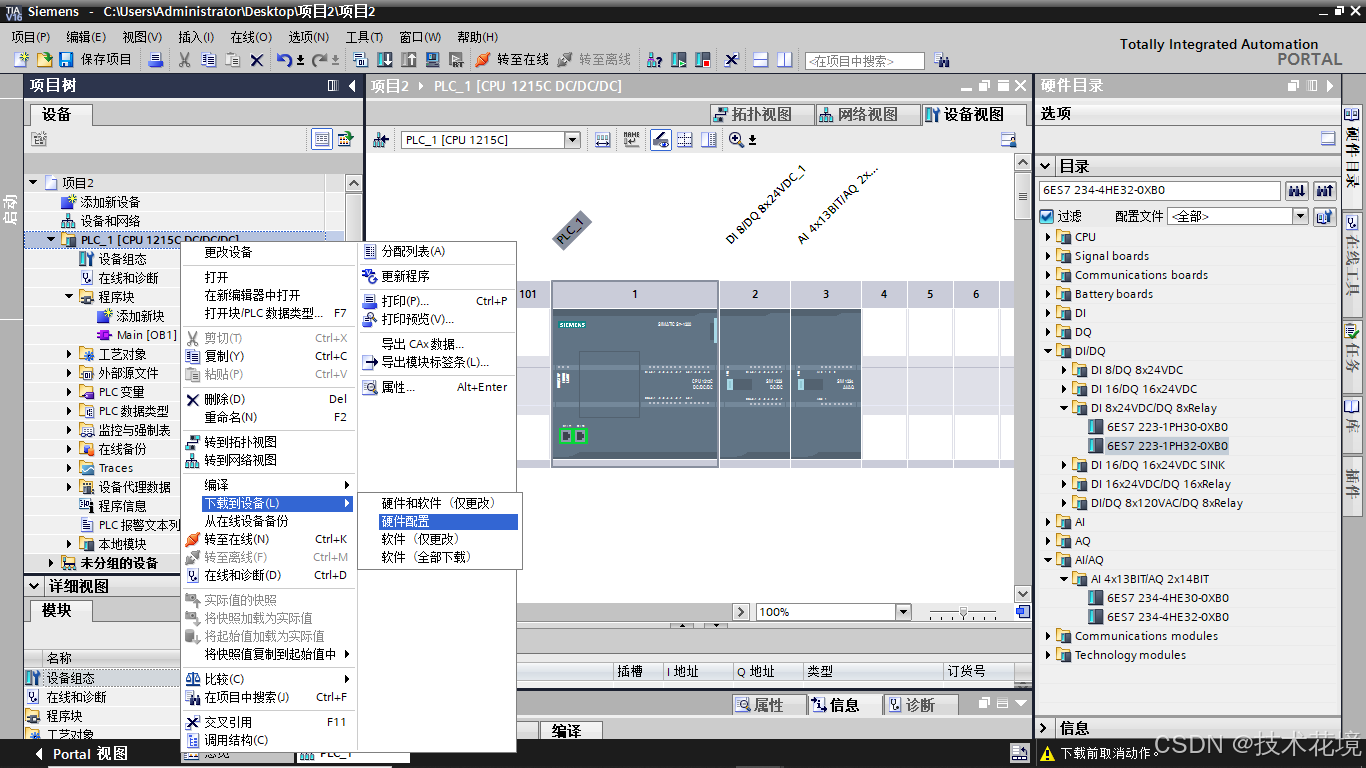Select 设备和网络 in the project tree
The height and width of the screenshot is (768, 1366).
coord(110,221)
